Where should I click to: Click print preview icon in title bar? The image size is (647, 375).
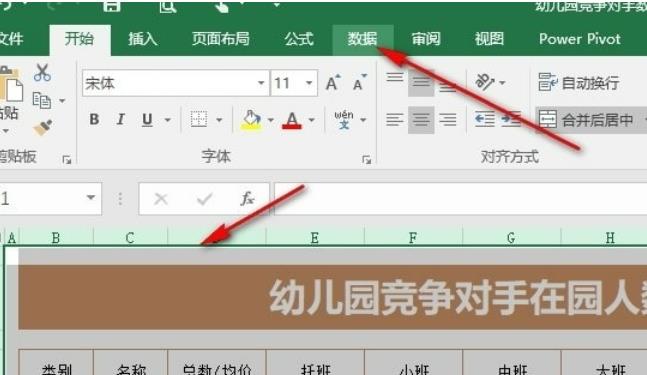pos(168,6)
